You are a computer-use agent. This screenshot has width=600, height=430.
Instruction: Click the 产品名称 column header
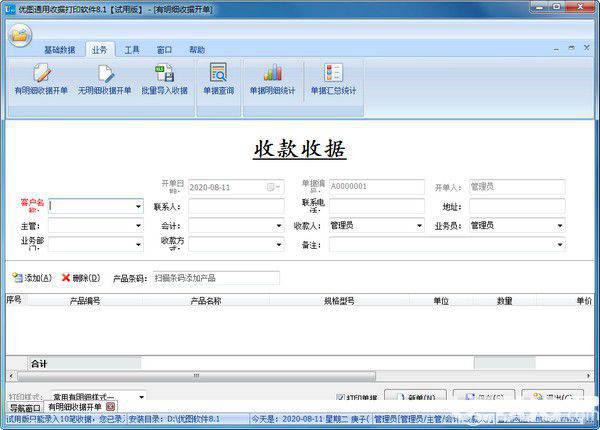click(206, 301)
